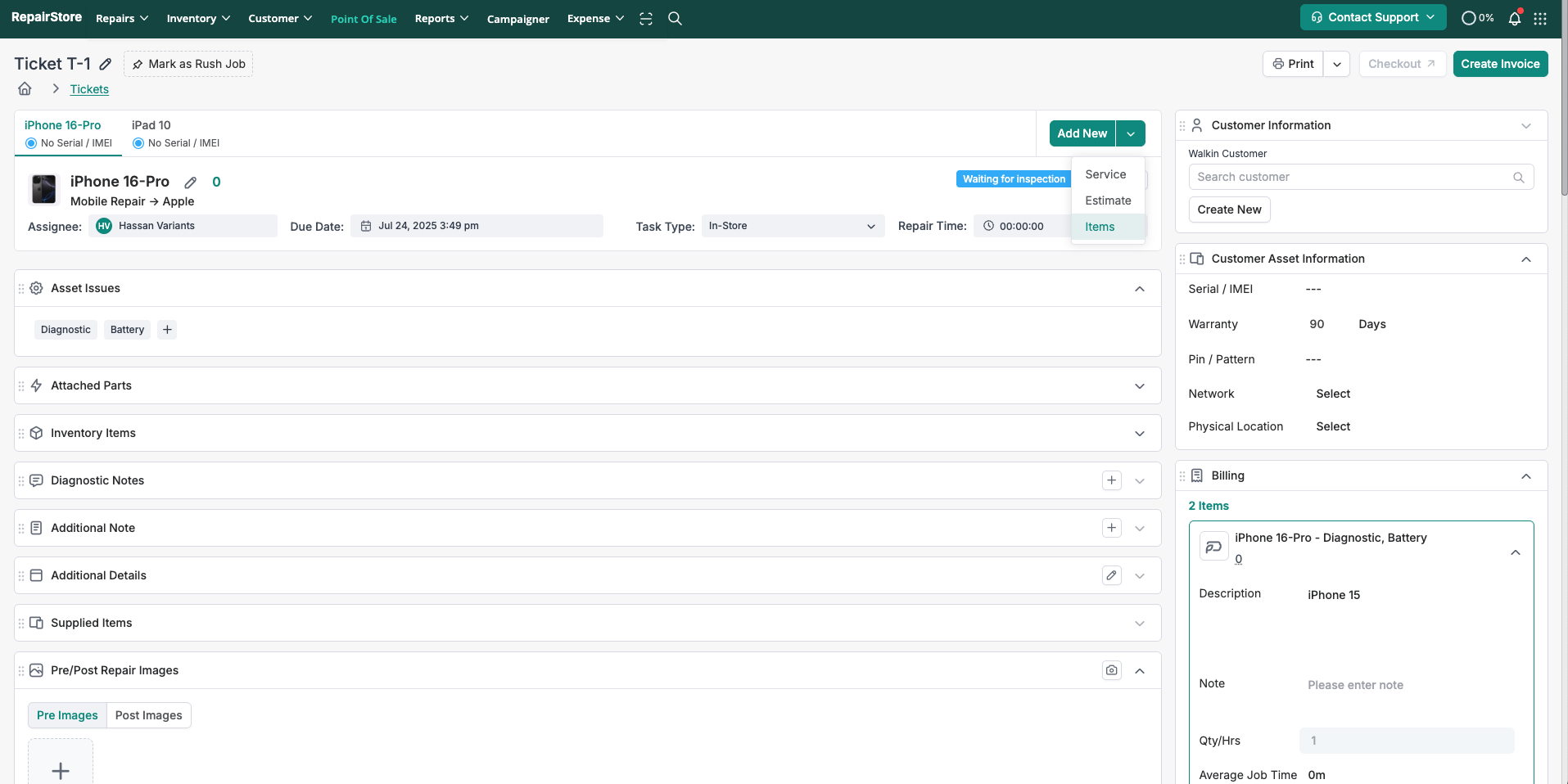The image size is (1568, 784).
Task: Add another asset issue with plus button
Action: coord(167,330)
